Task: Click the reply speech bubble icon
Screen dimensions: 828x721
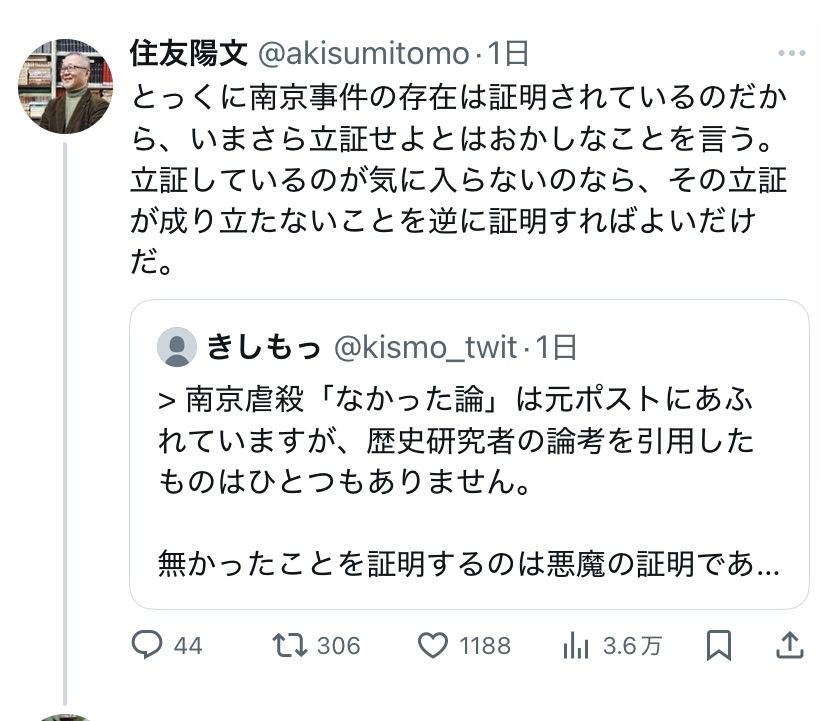Action: click(147, 645)
